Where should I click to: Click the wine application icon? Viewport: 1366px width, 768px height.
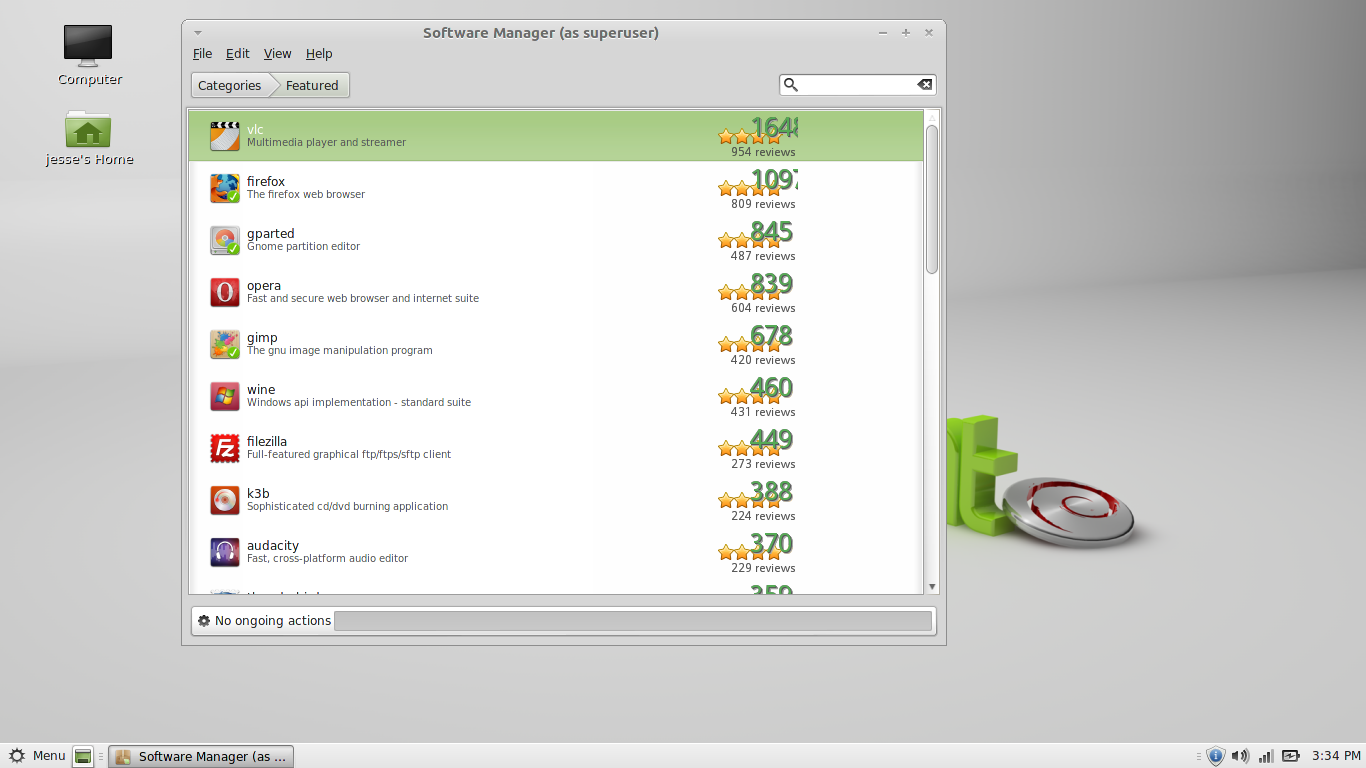[x=225, y=396]
